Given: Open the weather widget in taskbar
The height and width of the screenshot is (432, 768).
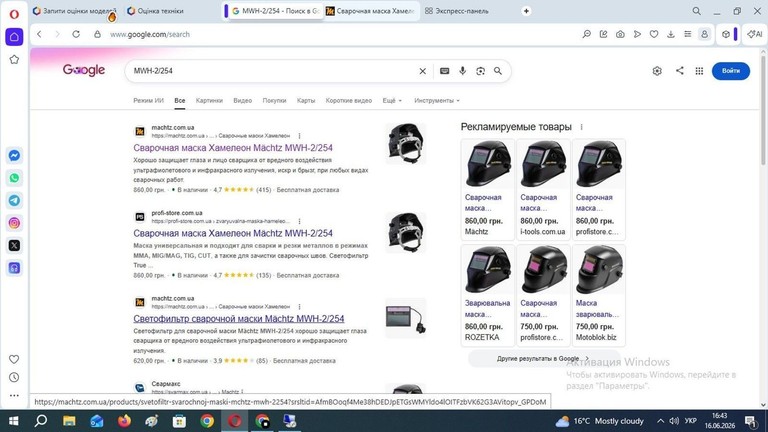Looking at the screenshot, I should (600, 421).
